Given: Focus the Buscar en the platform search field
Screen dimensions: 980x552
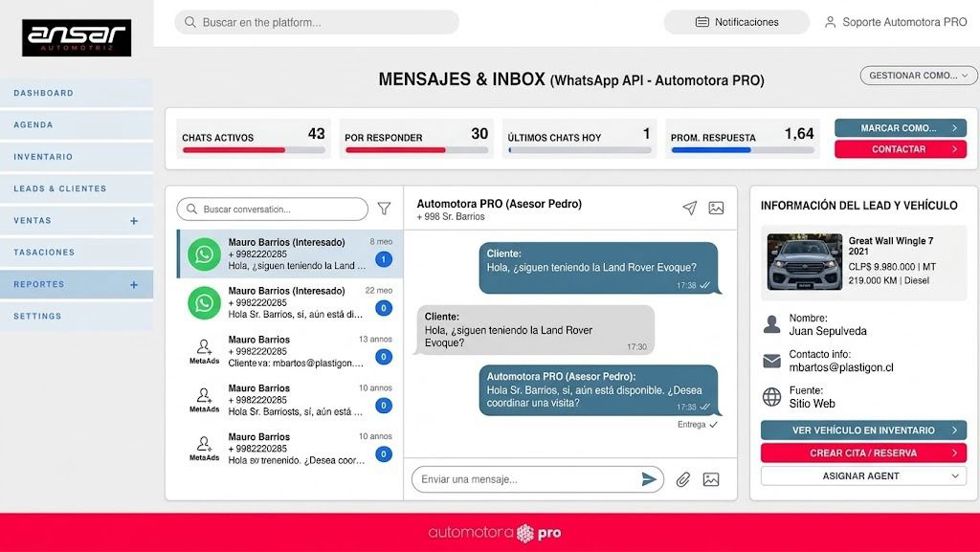Looking at the screenshot, I should (317, 22).
